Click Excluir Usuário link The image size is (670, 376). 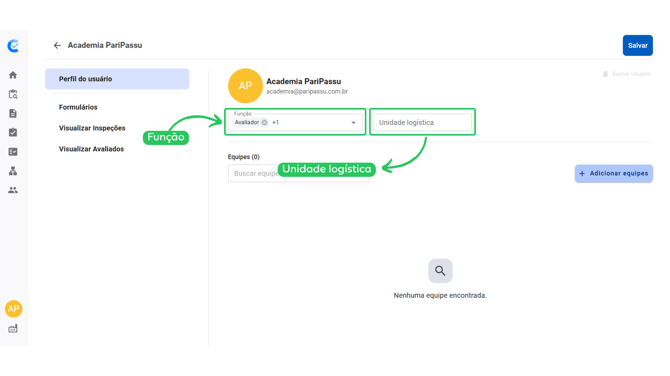coord(631,74)
